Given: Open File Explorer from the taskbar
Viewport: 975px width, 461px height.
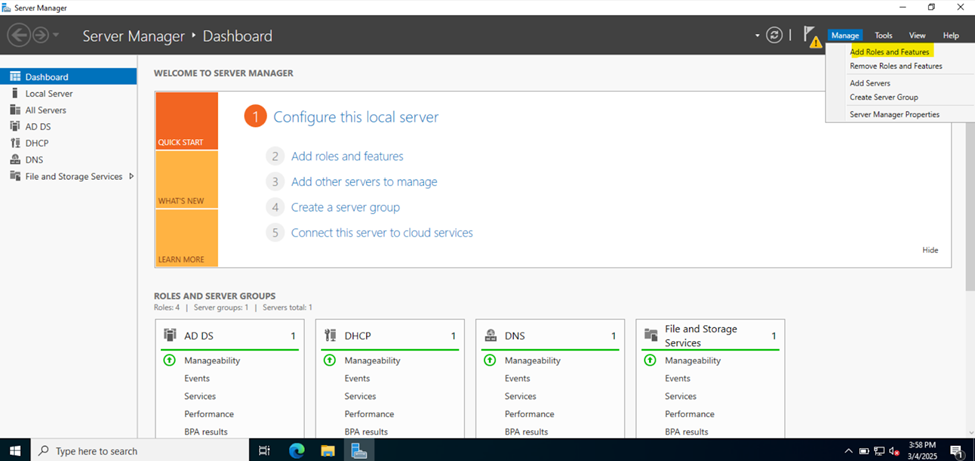Looking at the screenshot, I should click(x=328, y=450).
